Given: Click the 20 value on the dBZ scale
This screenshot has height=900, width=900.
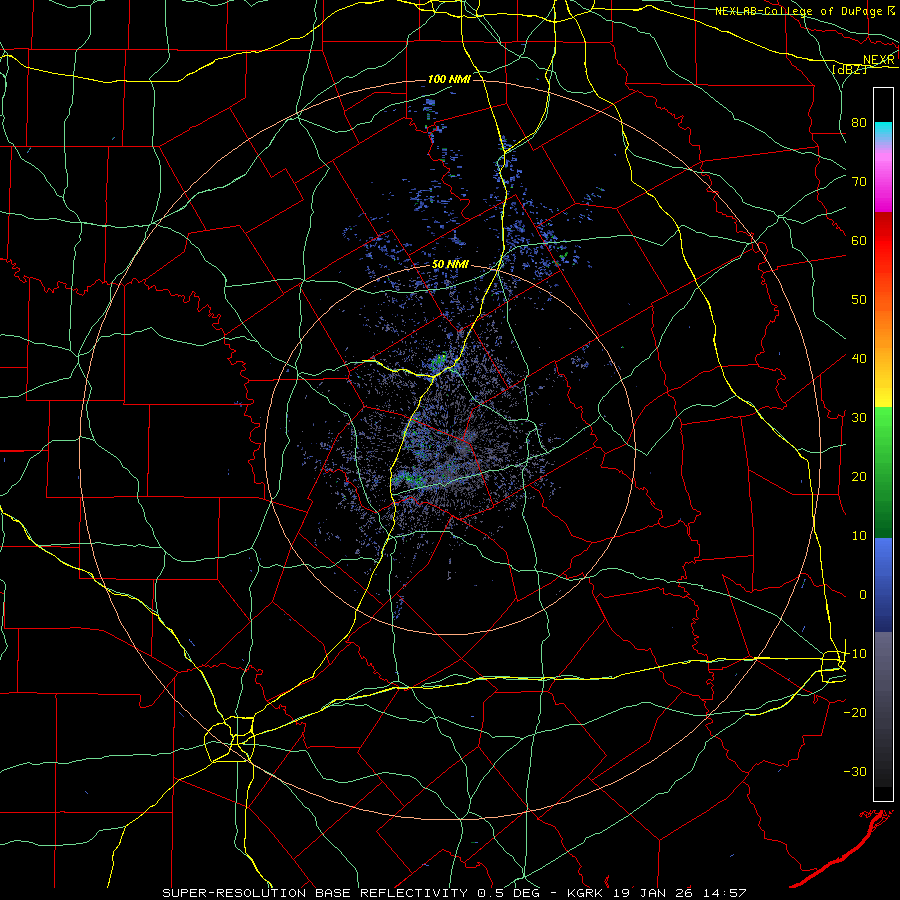Looking at the screenshot, I should pyautogui.click(x=859, y=476).
